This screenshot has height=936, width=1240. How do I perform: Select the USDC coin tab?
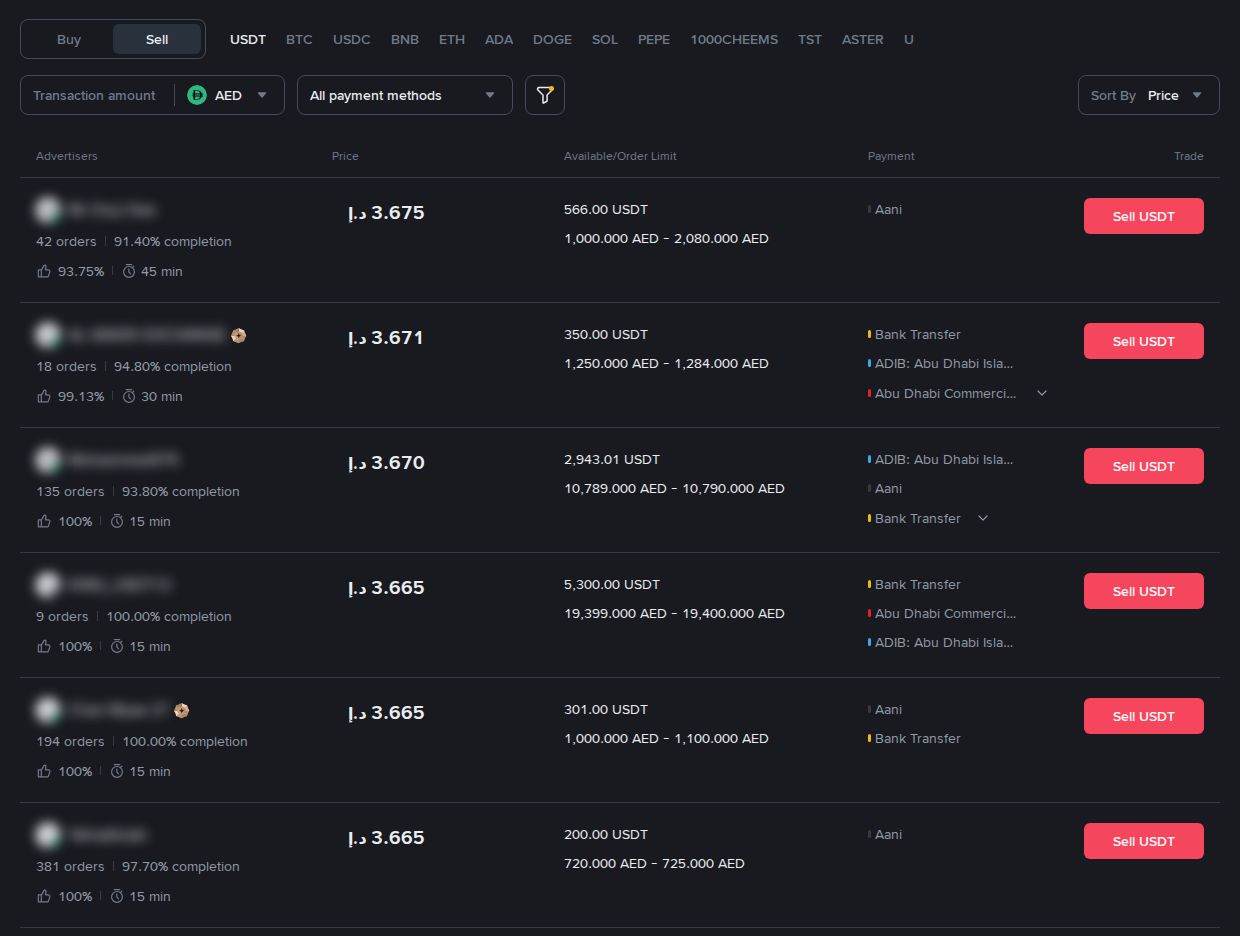(352, 39)
